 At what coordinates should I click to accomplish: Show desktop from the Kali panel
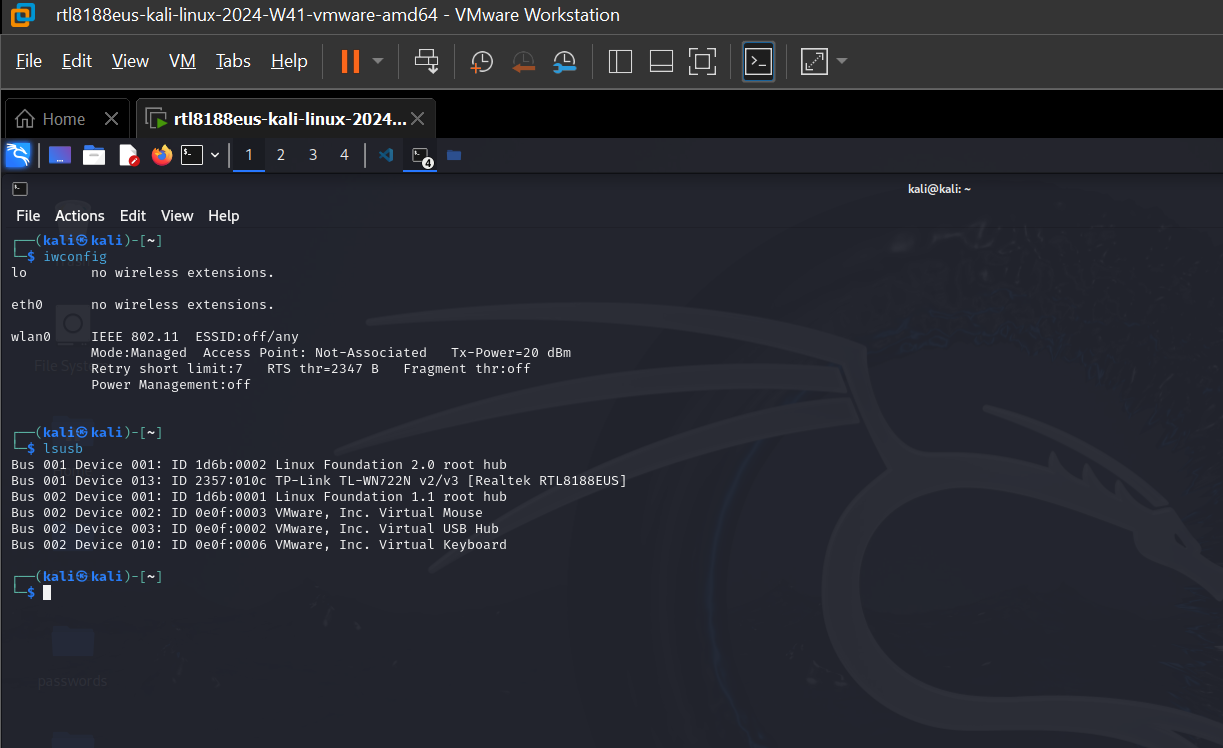60,155
